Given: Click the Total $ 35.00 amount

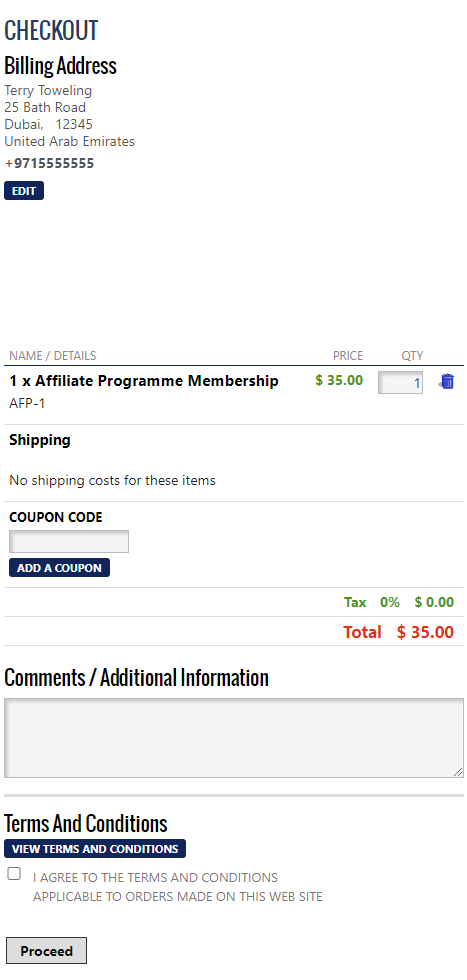Looking at the screenshot, I should (398, 632).
